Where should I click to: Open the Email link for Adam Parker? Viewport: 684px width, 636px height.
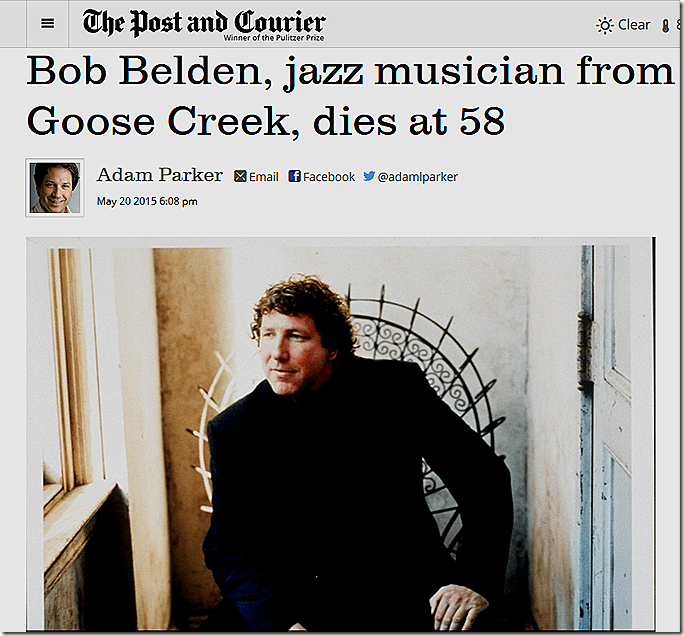[x=256, y=177]
